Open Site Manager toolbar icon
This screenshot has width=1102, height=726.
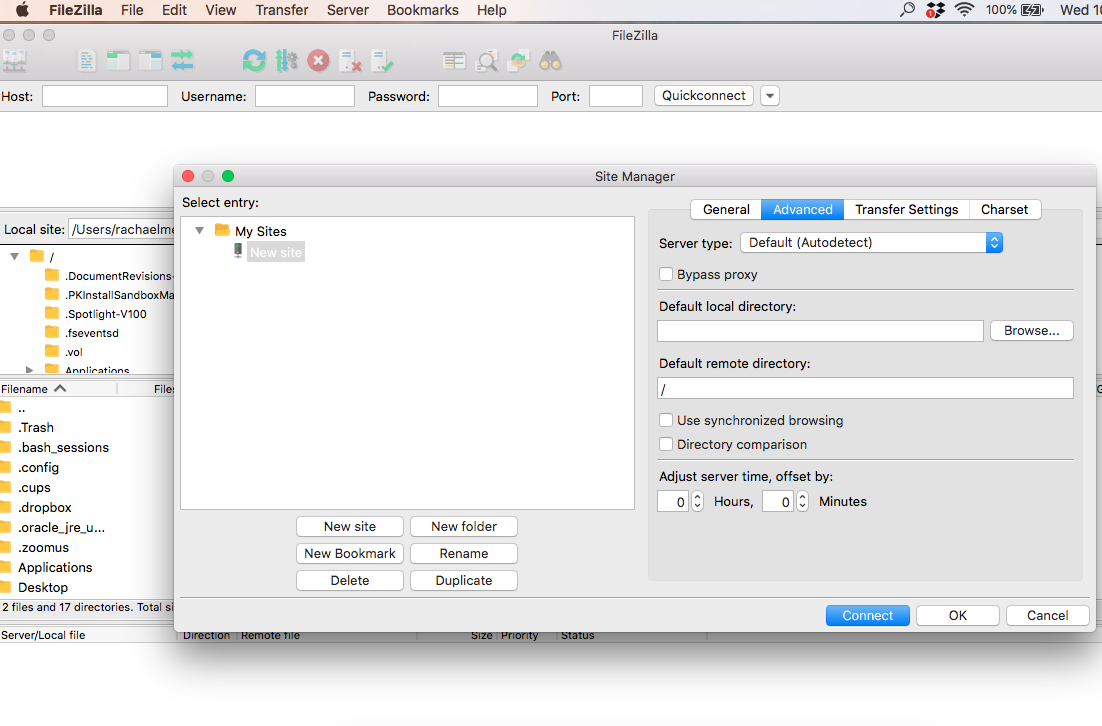14,61
